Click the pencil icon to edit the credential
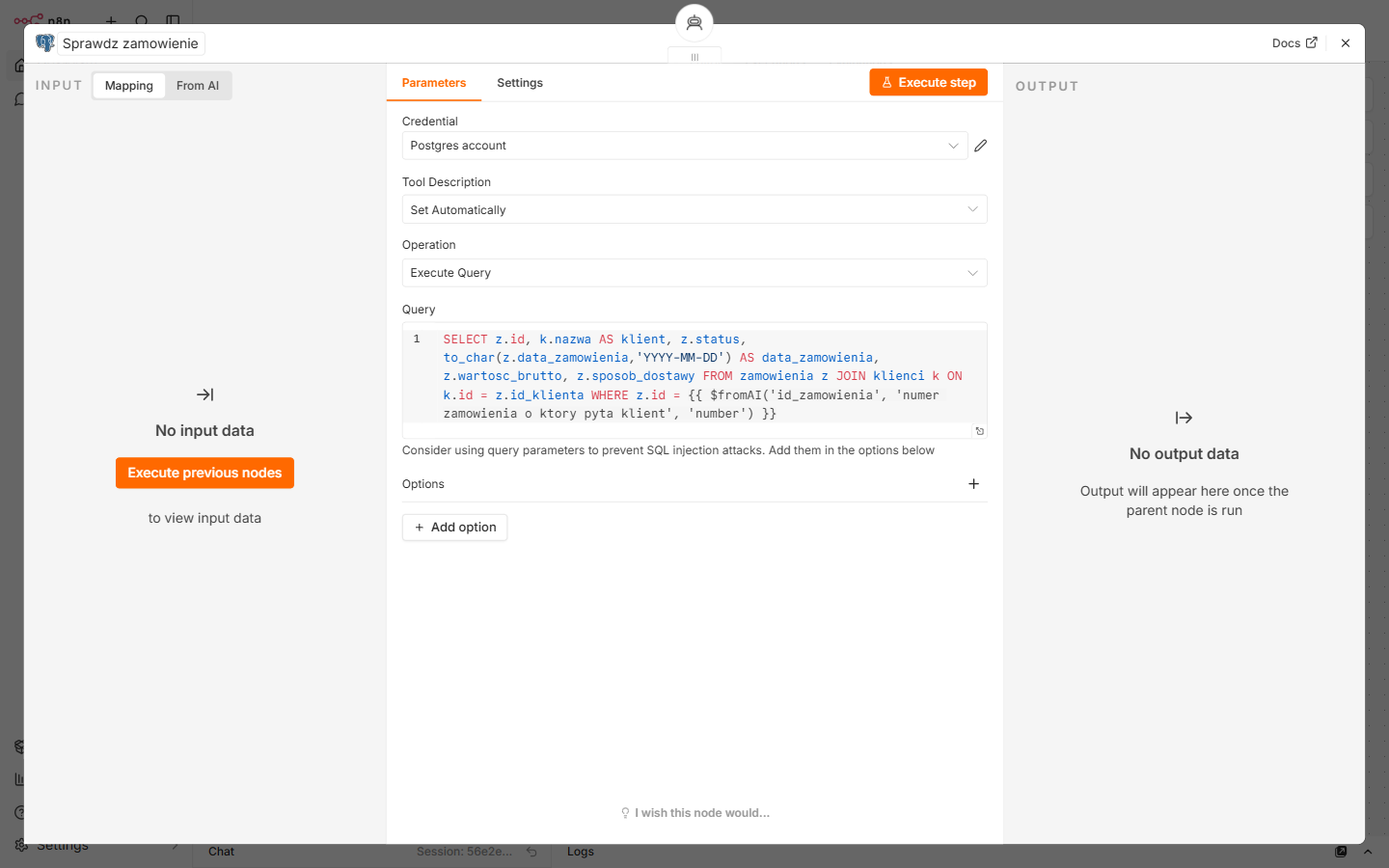The height and width of the screenshot is (868, 1389). (x=980, y=146)
